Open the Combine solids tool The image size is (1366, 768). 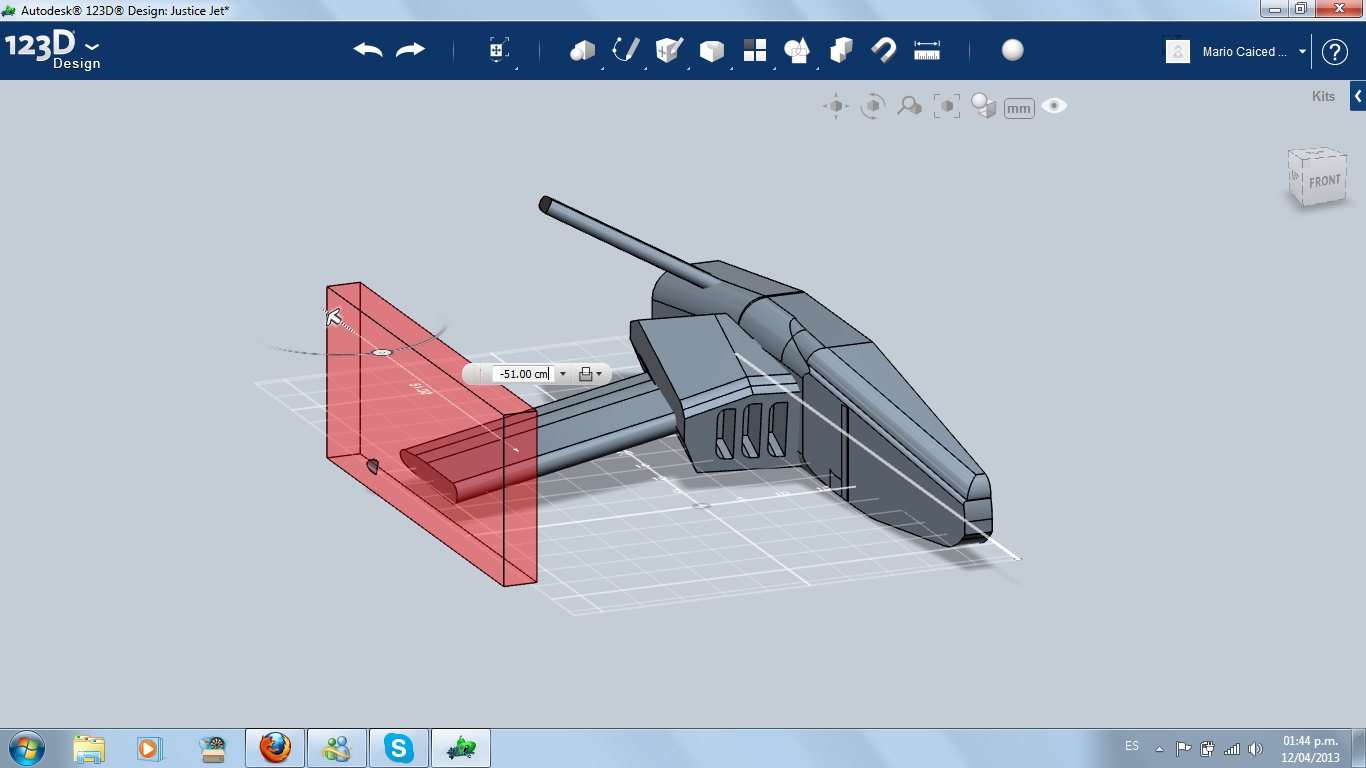[x=841, y=50]
